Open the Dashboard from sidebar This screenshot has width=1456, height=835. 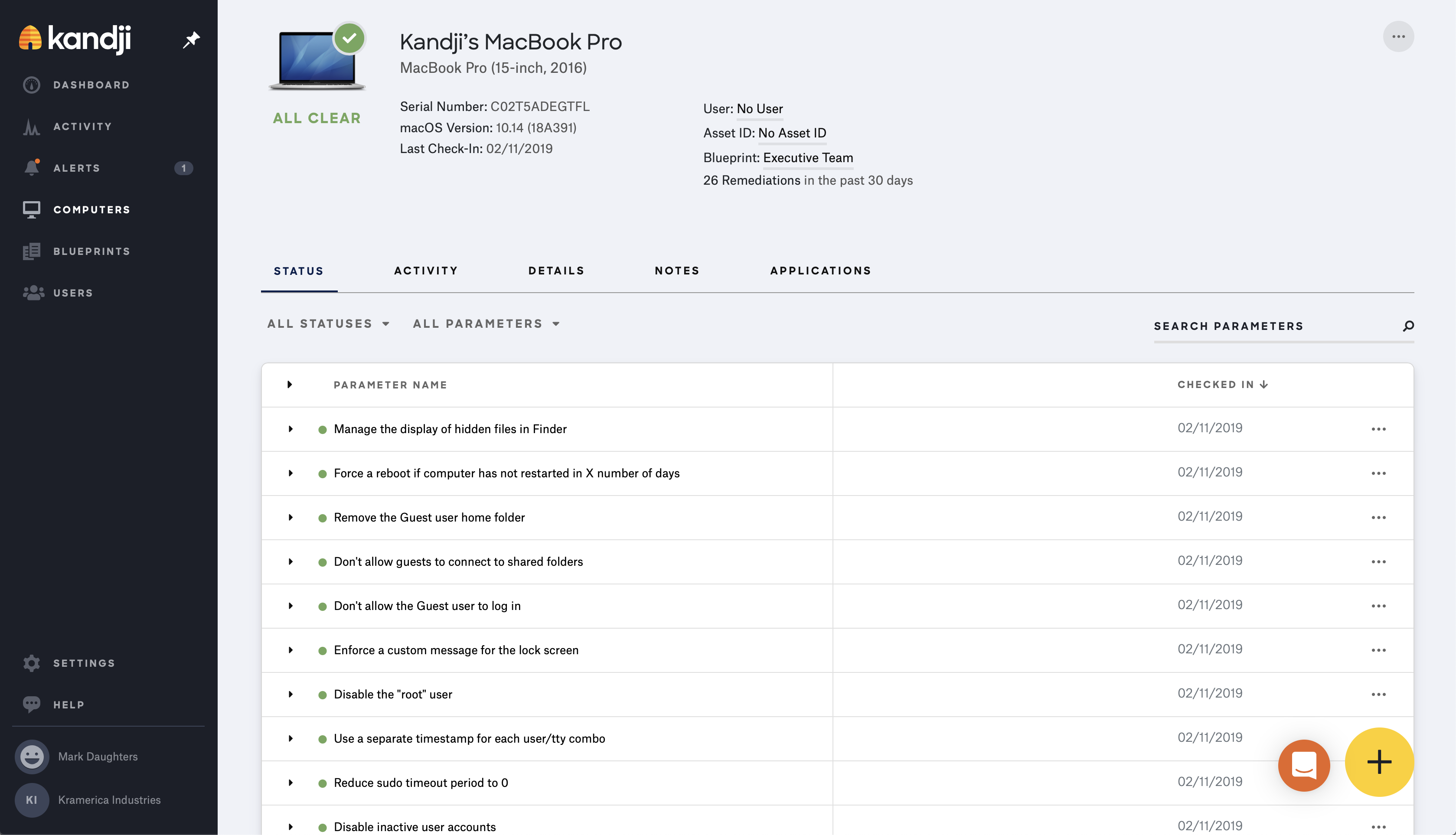[91, 85]
